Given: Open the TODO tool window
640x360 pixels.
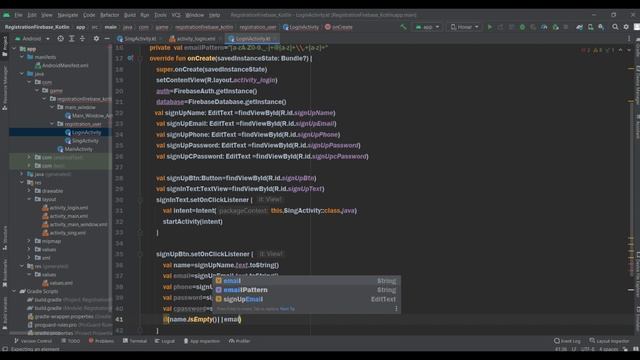Looking at the screenshot, I should (x=70, y=341).
